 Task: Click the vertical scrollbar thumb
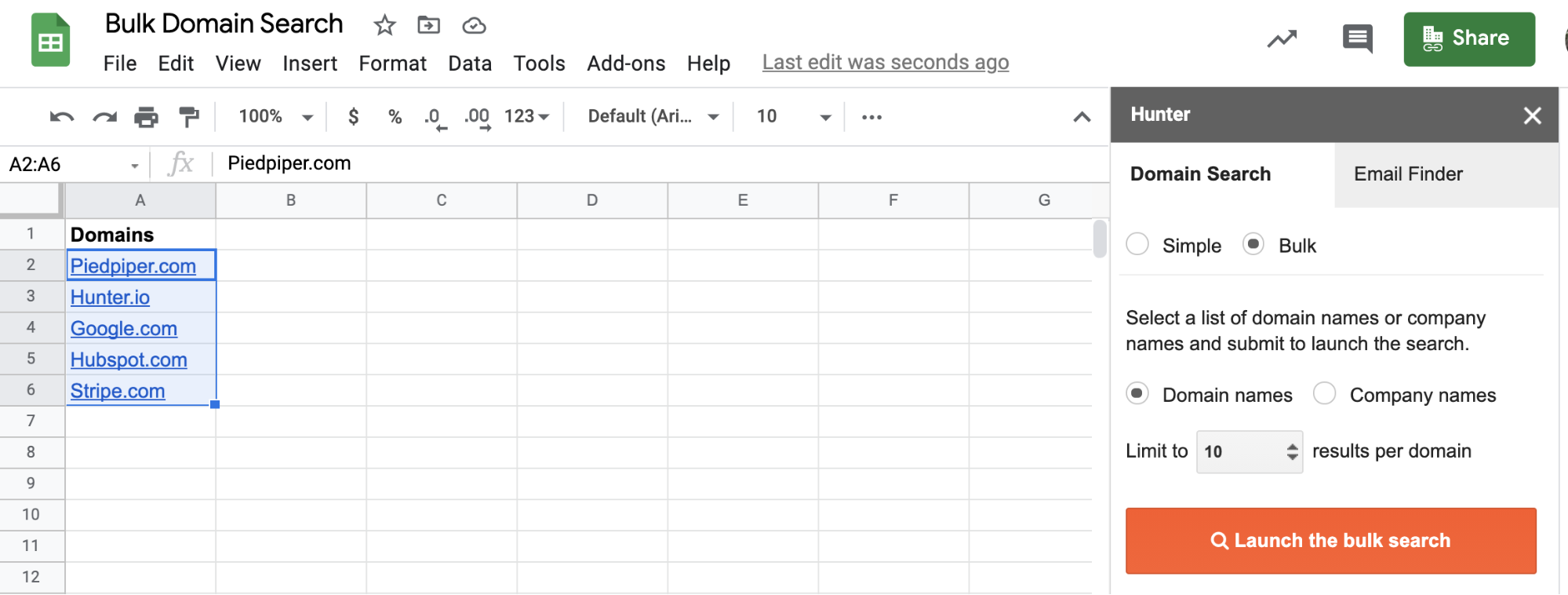(x=1100, y=239)
